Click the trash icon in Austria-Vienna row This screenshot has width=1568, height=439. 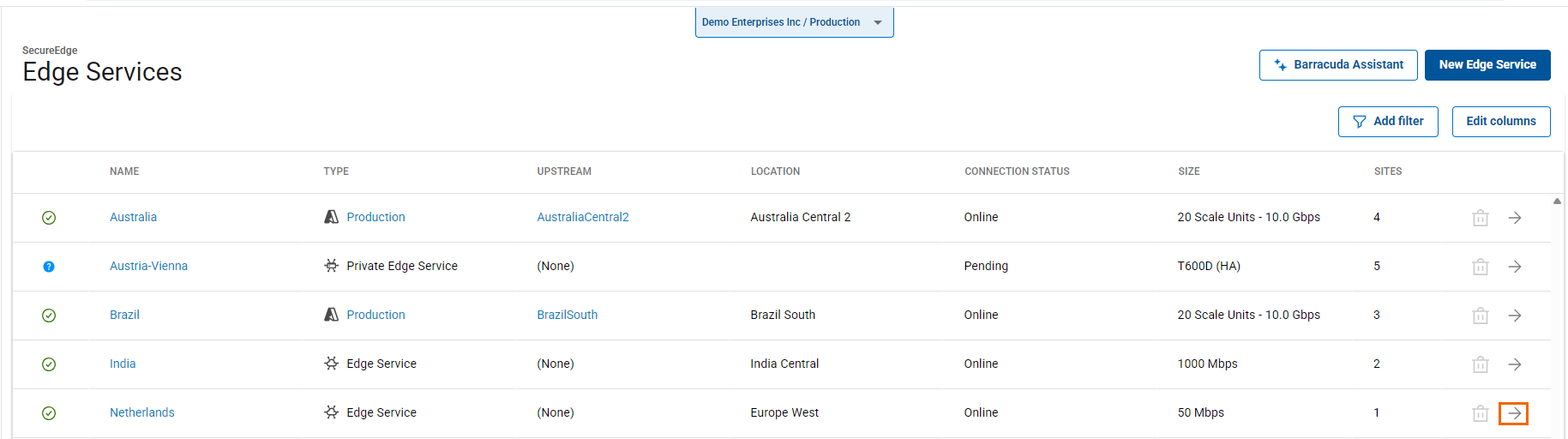pyautogui.click(x=1480, y=267)
